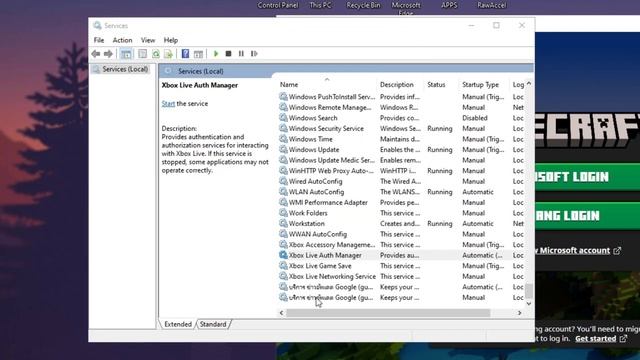
Task: Click the horizontal scrollbar thumb
Action: click(388, 313)
